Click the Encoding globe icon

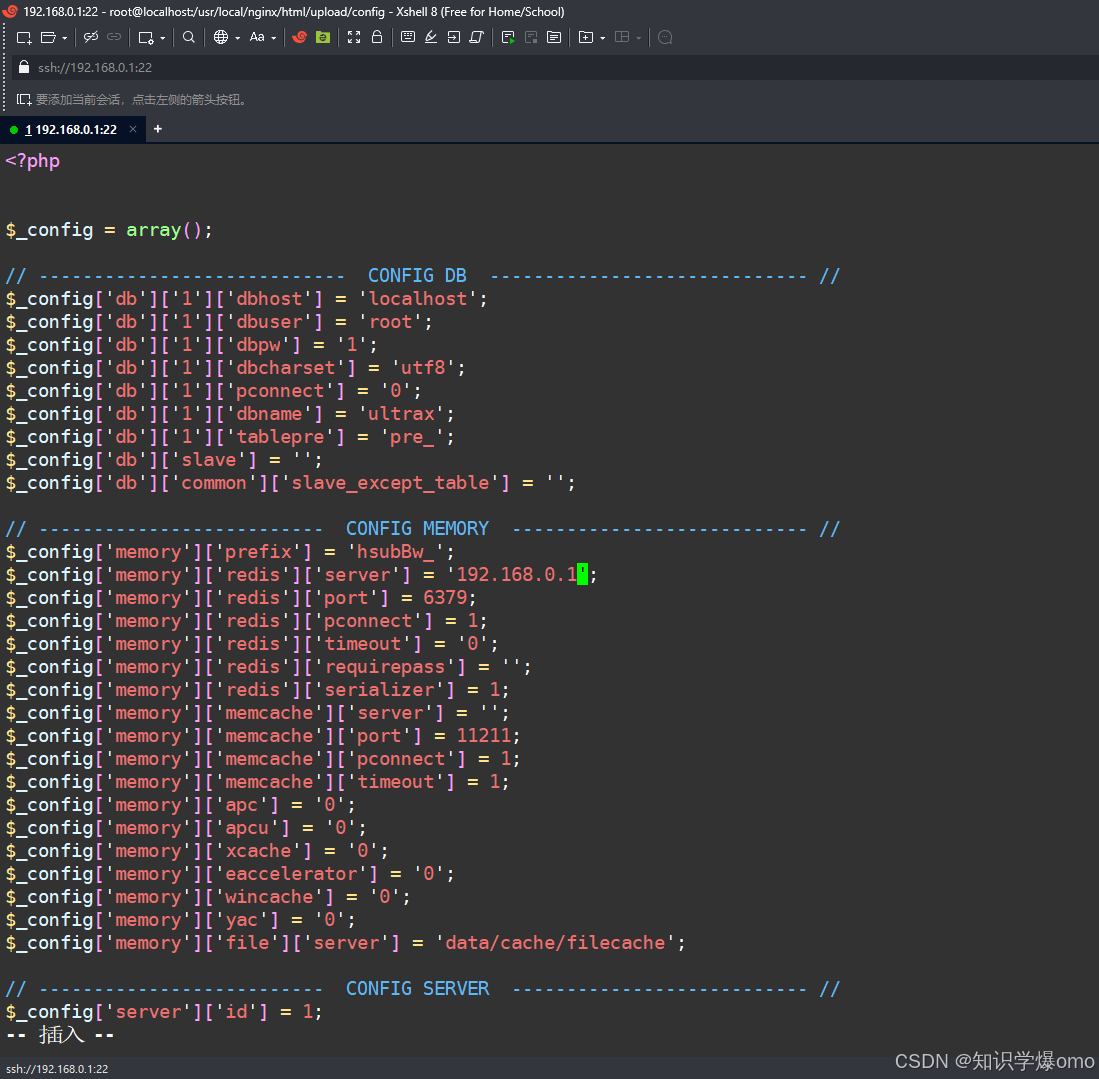coord(221,38)
